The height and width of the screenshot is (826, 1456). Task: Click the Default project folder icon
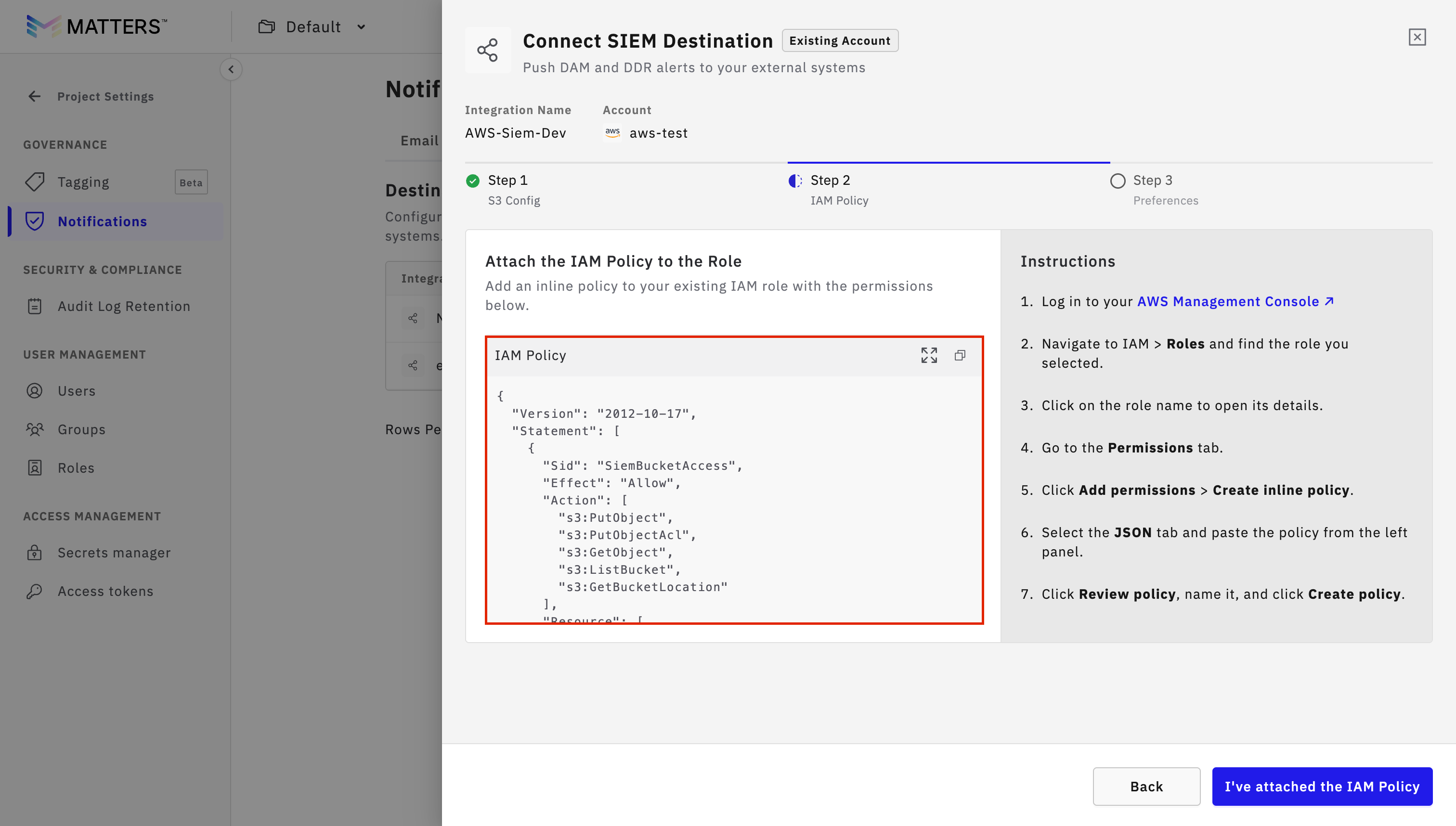point(267,26)
